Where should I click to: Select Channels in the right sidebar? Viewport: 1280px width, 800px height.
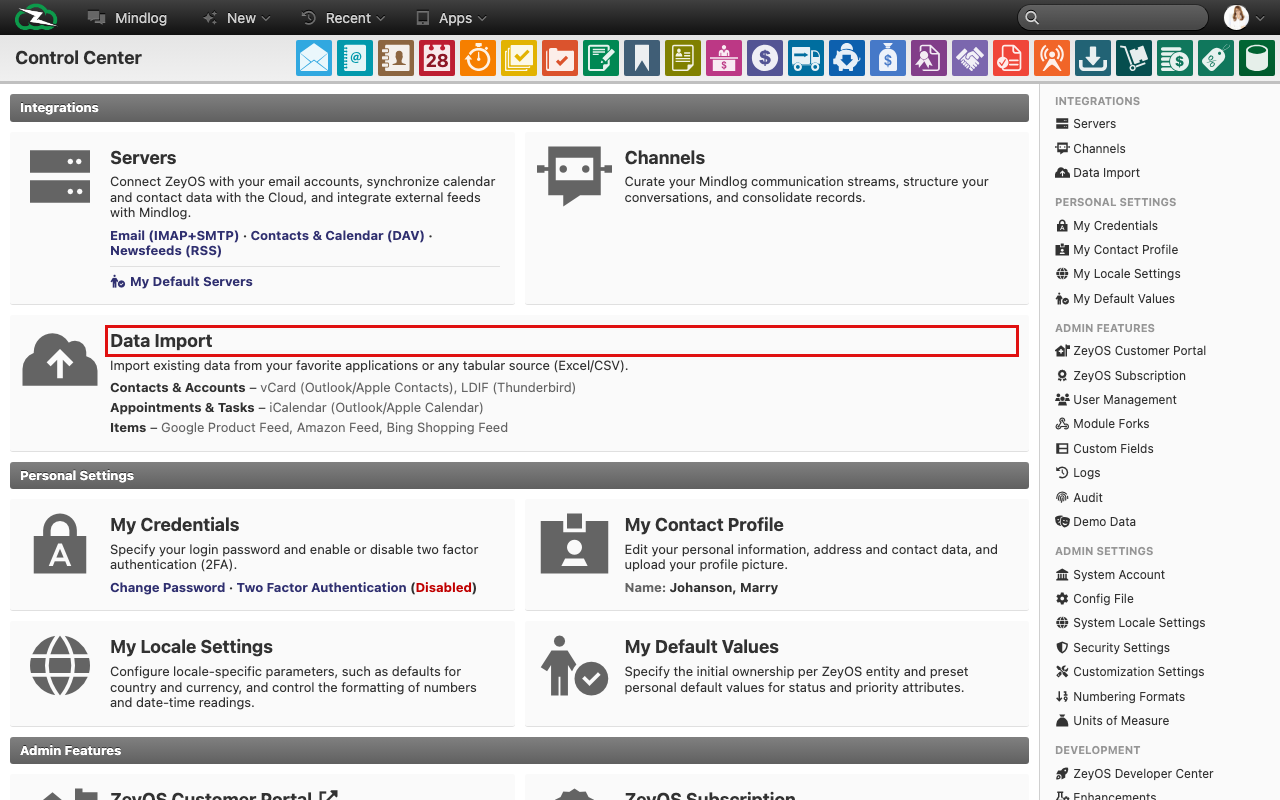[1090, 149]
